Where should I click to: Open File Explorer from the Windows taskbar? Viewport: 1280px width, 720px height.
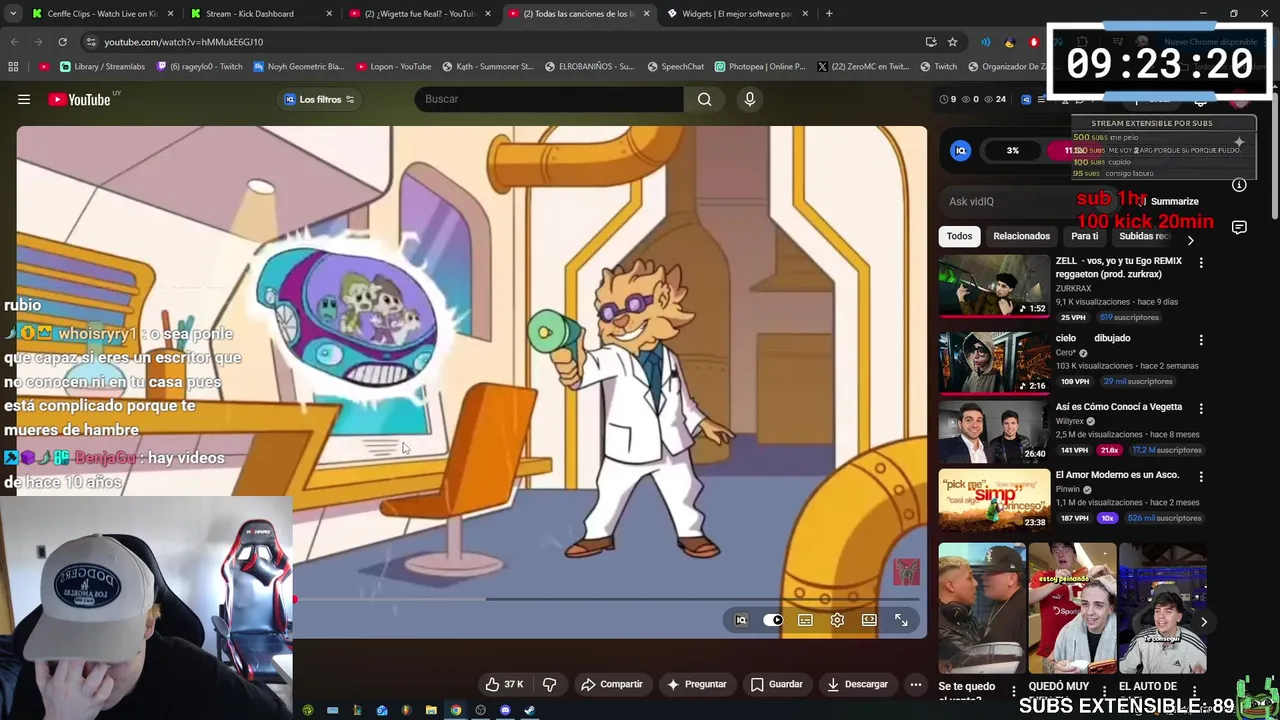click(x=431, y=711)
